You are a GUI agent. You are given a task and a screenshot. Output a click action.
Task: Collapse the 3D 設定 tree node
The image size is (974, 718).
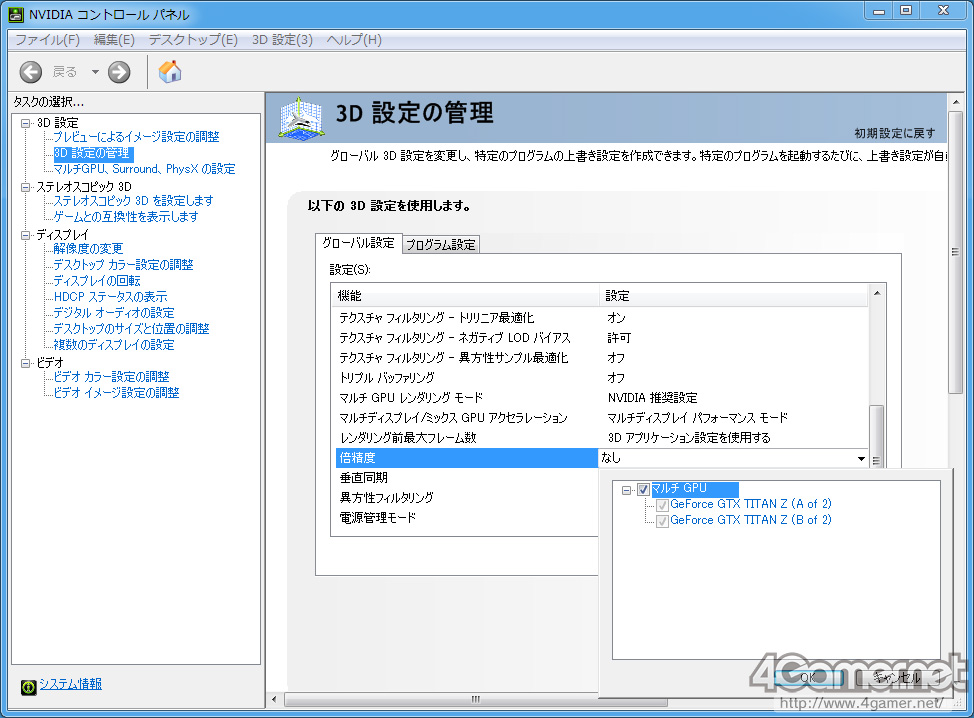click(25, 123)
